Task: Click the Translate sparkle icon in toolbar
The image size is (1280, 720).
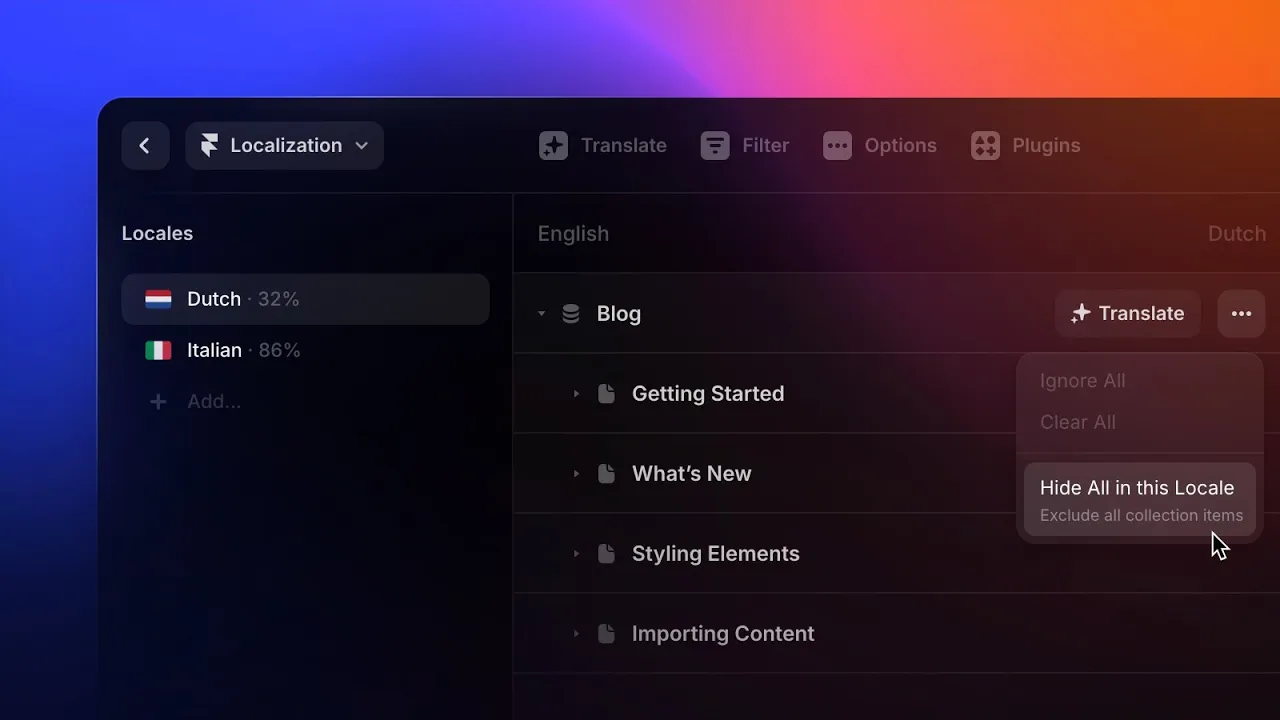Action: pos(553,146)
